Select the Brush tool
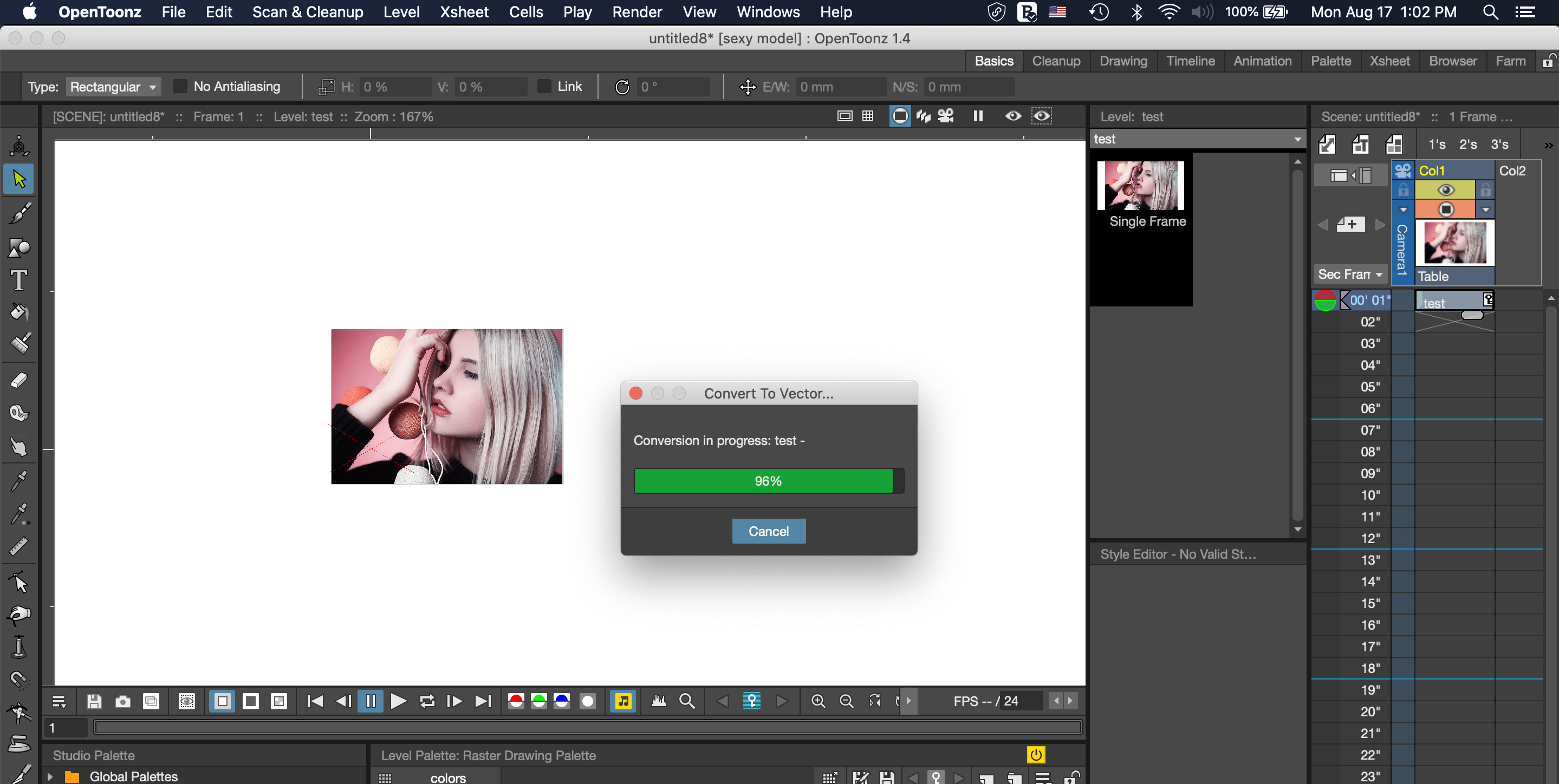The width and height of the screenshot is (1559, 784). click(18, 212)
